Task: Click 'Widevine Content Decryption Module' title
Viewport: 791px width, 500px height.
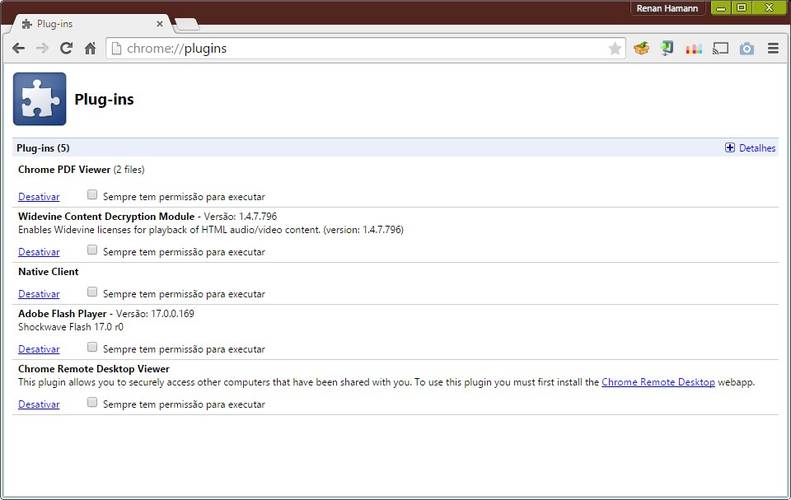Action: click(106, 216)
